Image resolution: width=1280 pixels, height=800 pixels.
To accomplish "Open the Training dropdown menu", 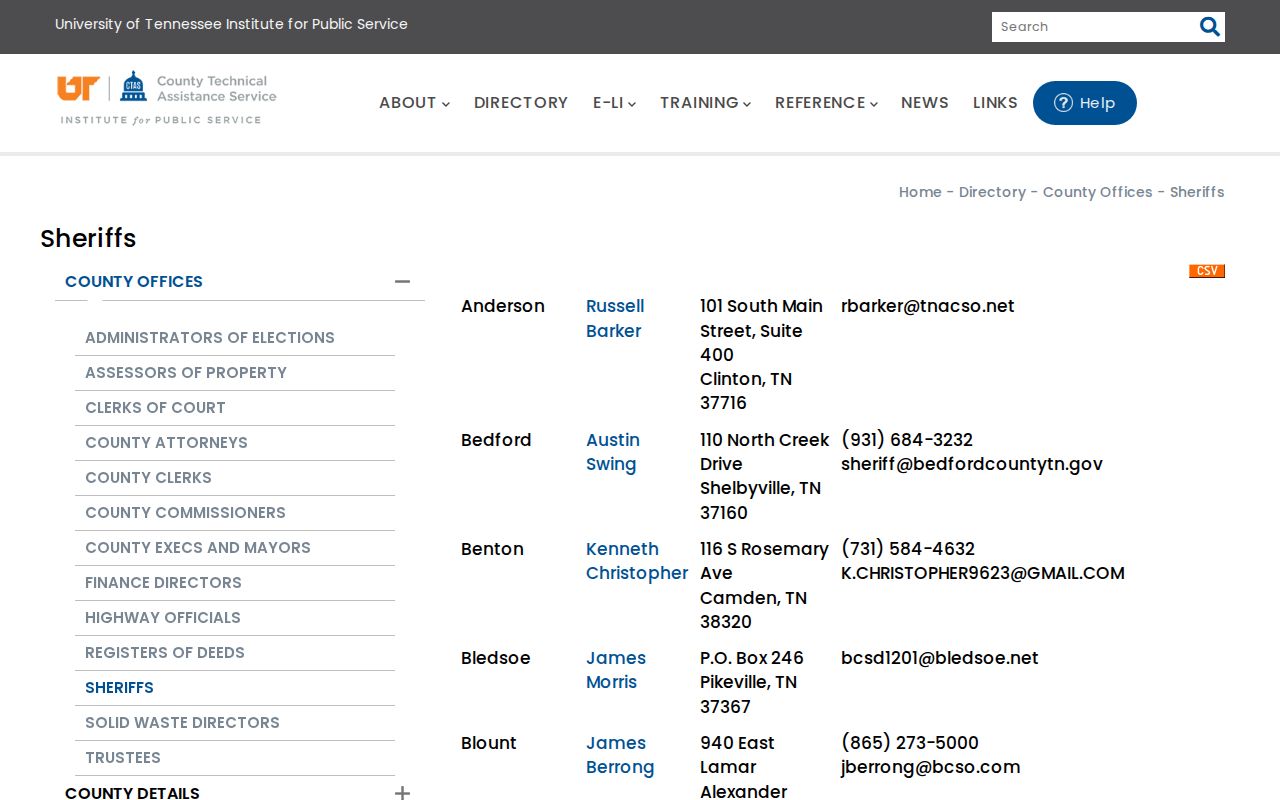I will 705,103.
